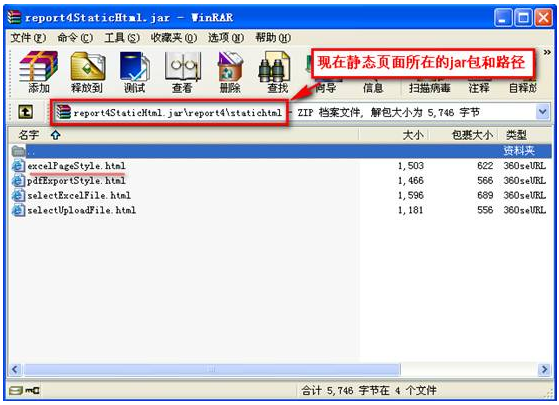559x405 pixels.
Task: Open the archive path dropdown arrow
Action: point(543,112)
